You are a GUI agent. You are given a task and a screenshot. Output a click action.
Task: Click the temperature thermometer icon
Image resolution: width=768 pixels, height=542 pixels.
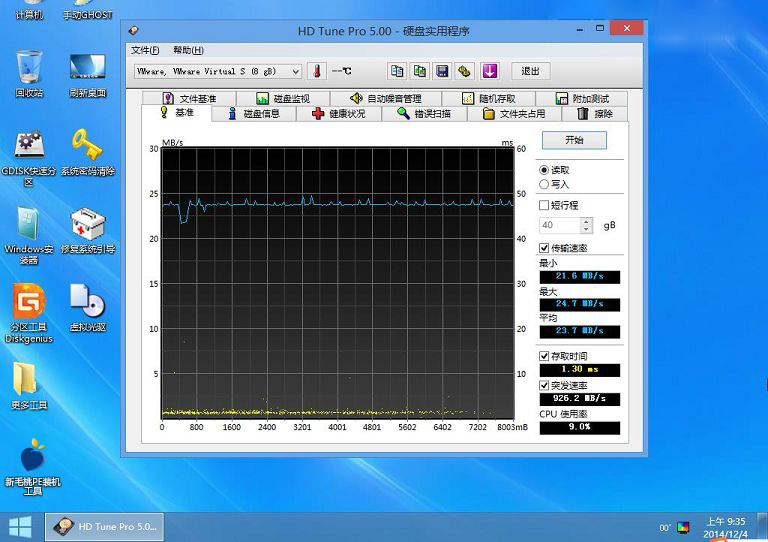[x=317, y=71]
